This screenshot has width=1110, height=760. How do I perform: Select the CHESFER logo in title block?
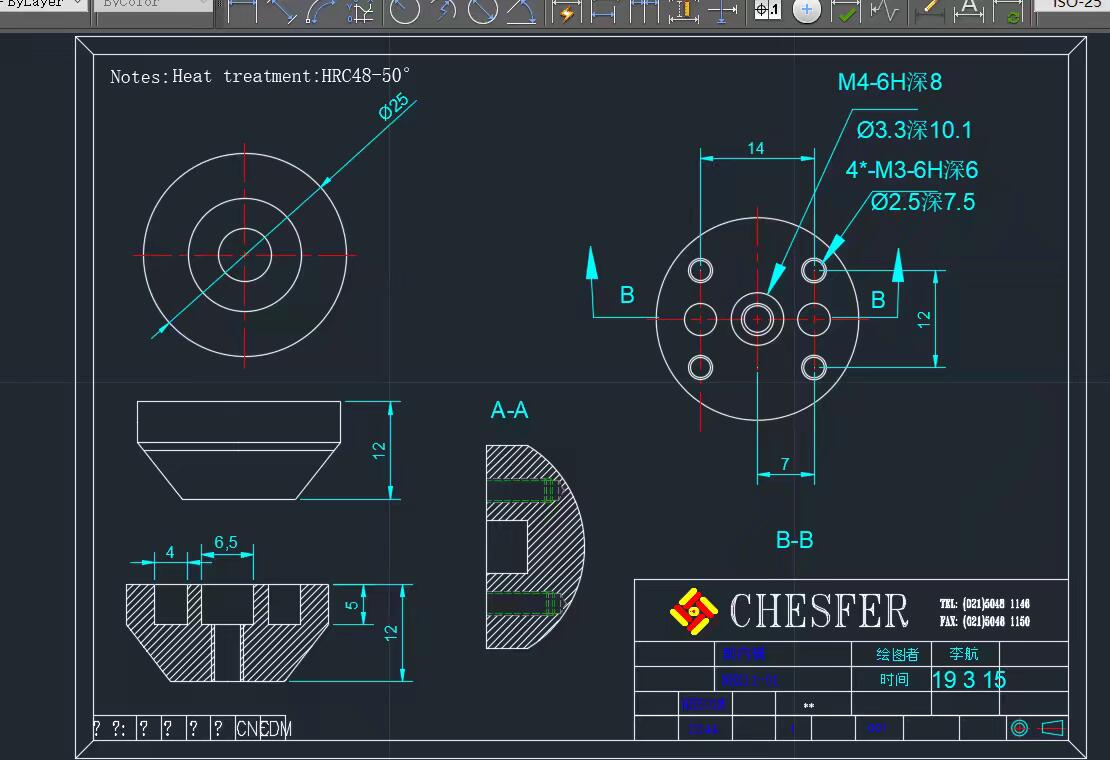click(788, 610)
